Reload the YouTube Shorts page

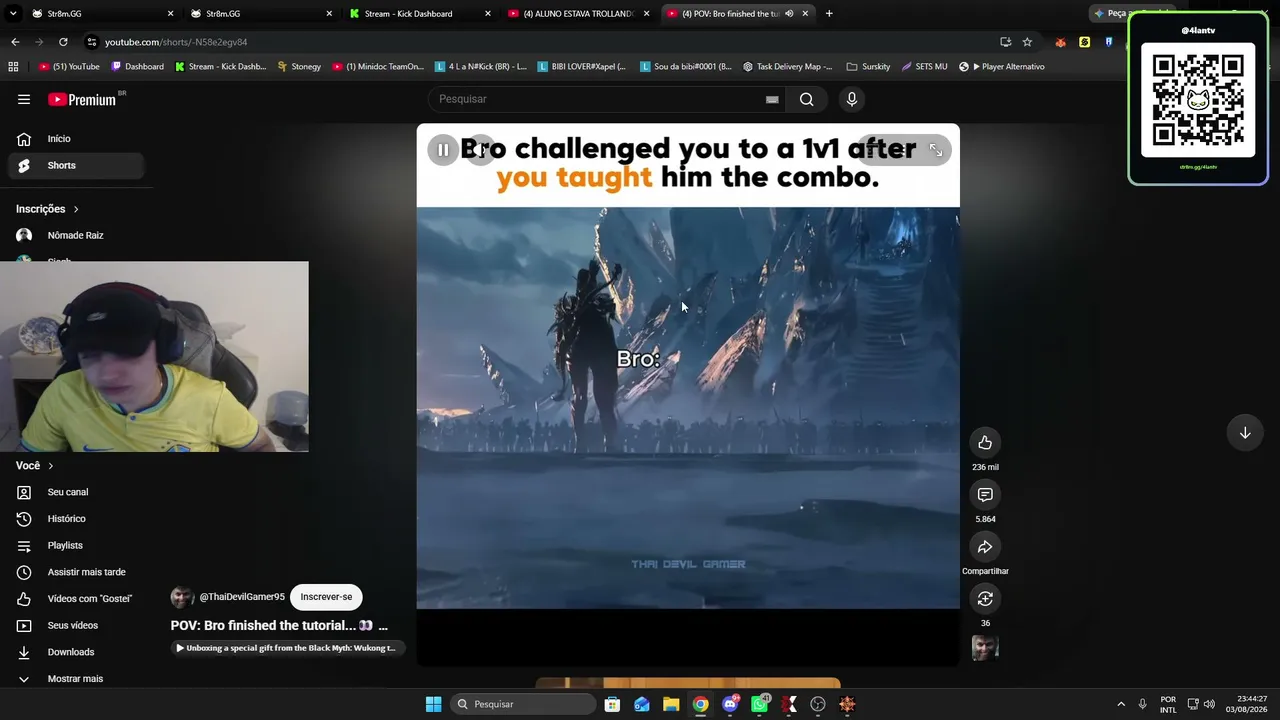(x=63, y=42)
